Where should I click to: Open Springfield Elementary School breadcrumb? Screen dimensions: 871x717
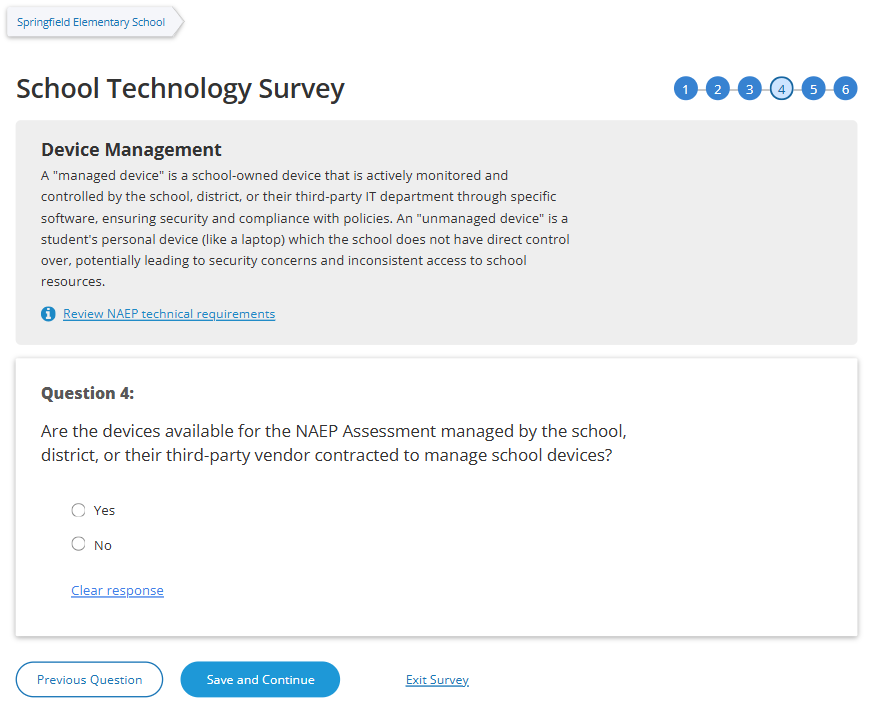coord(91,22)
